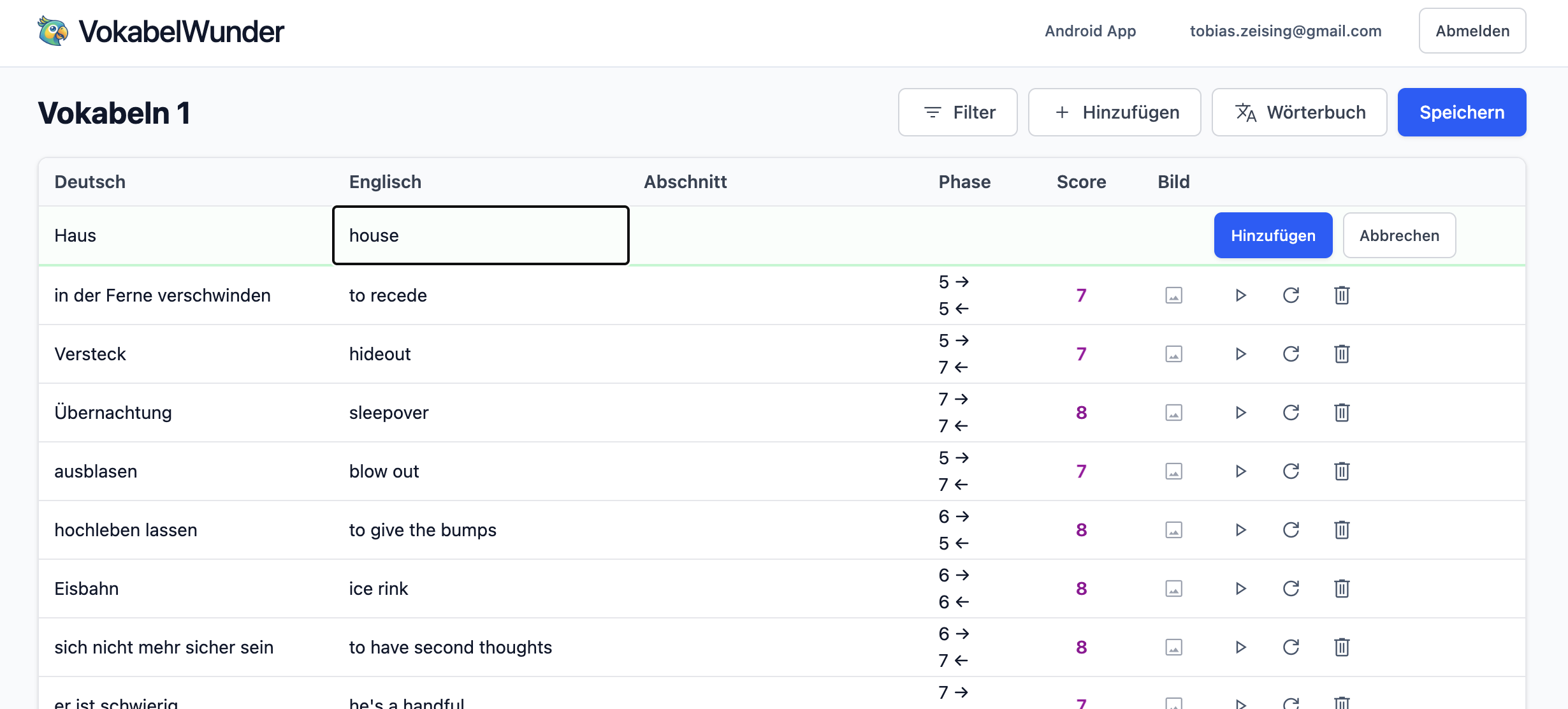Save changes with Speichern
Viewport: 1568px width, 709px height.
click(1462, 112)
